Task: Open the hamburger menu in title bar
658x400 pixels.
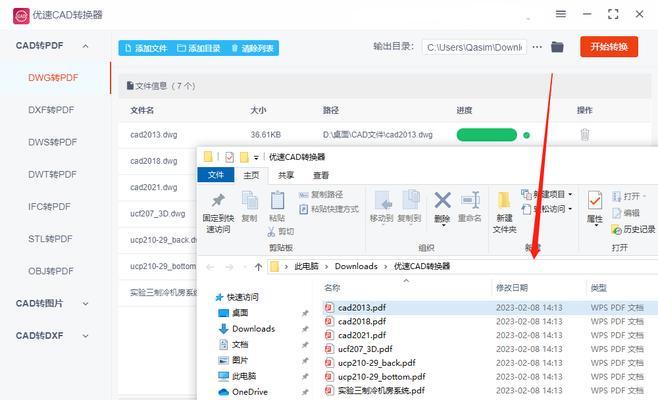Action: pyautogui.click(x=561, y=14)
